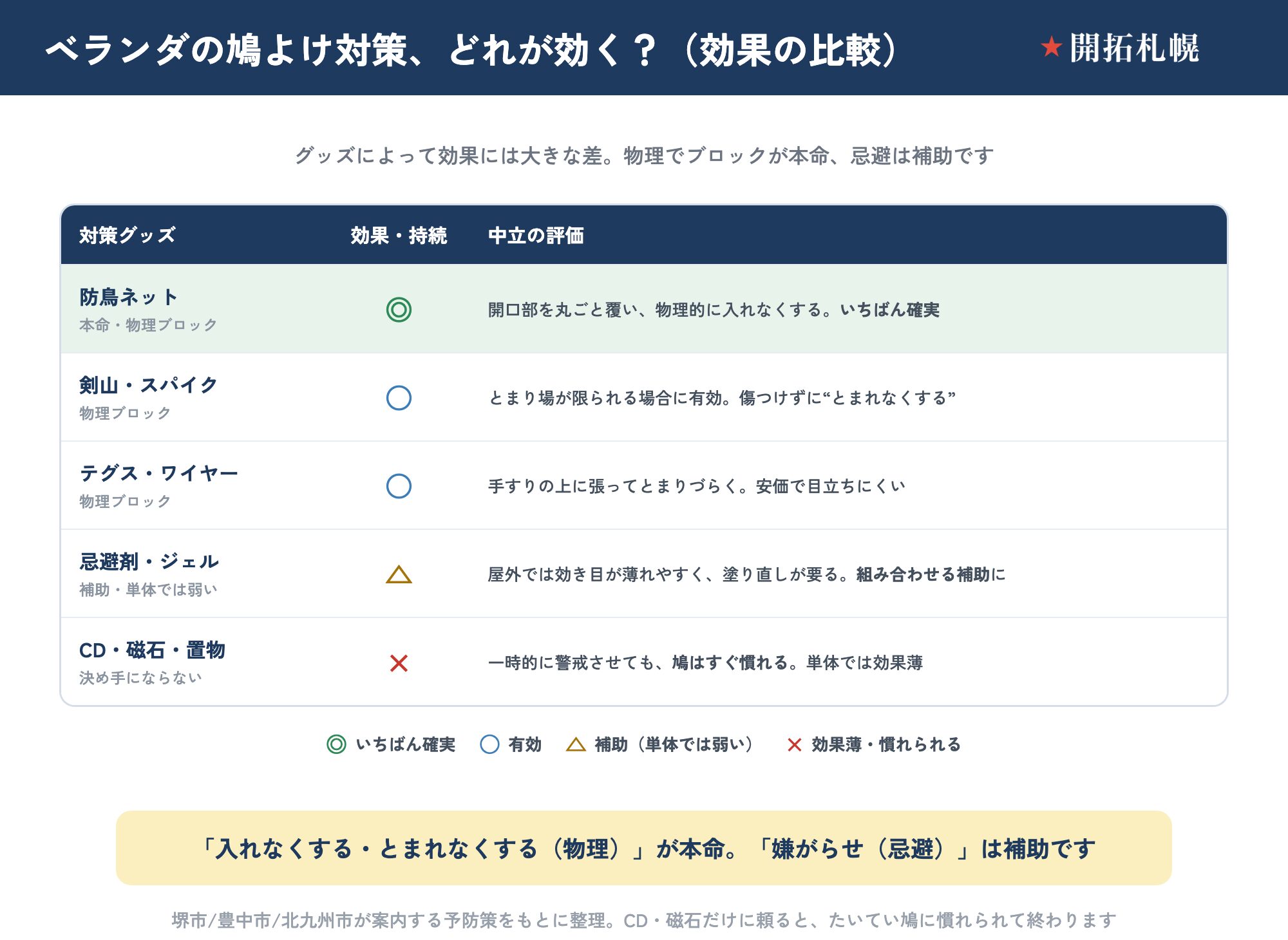Click the 開拓札幌 brand name
Screen dimensions: 1288x940
click(x=1134, y=48)
